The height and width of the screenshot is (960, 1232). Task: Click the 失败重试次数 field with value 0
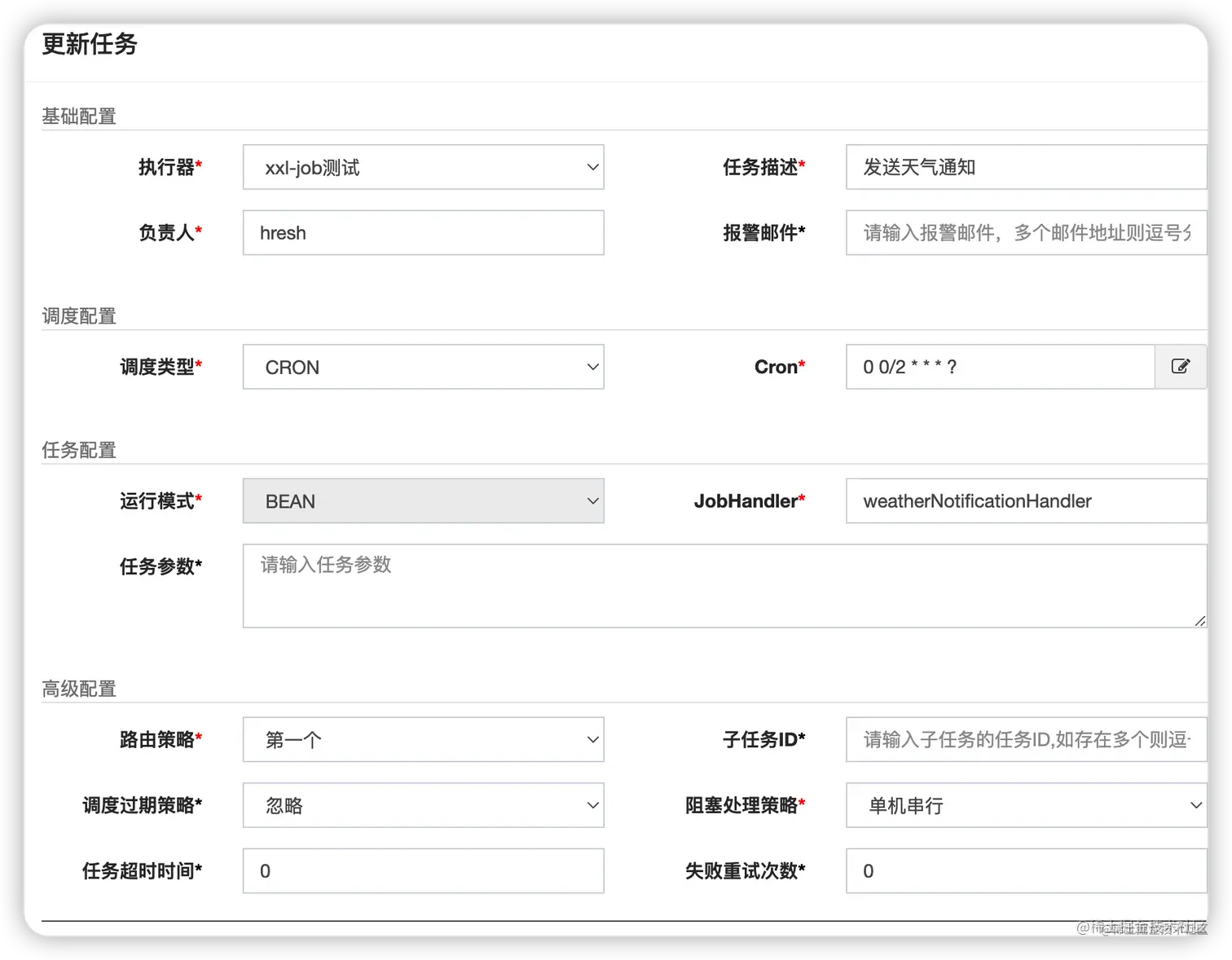(1026, 870)
